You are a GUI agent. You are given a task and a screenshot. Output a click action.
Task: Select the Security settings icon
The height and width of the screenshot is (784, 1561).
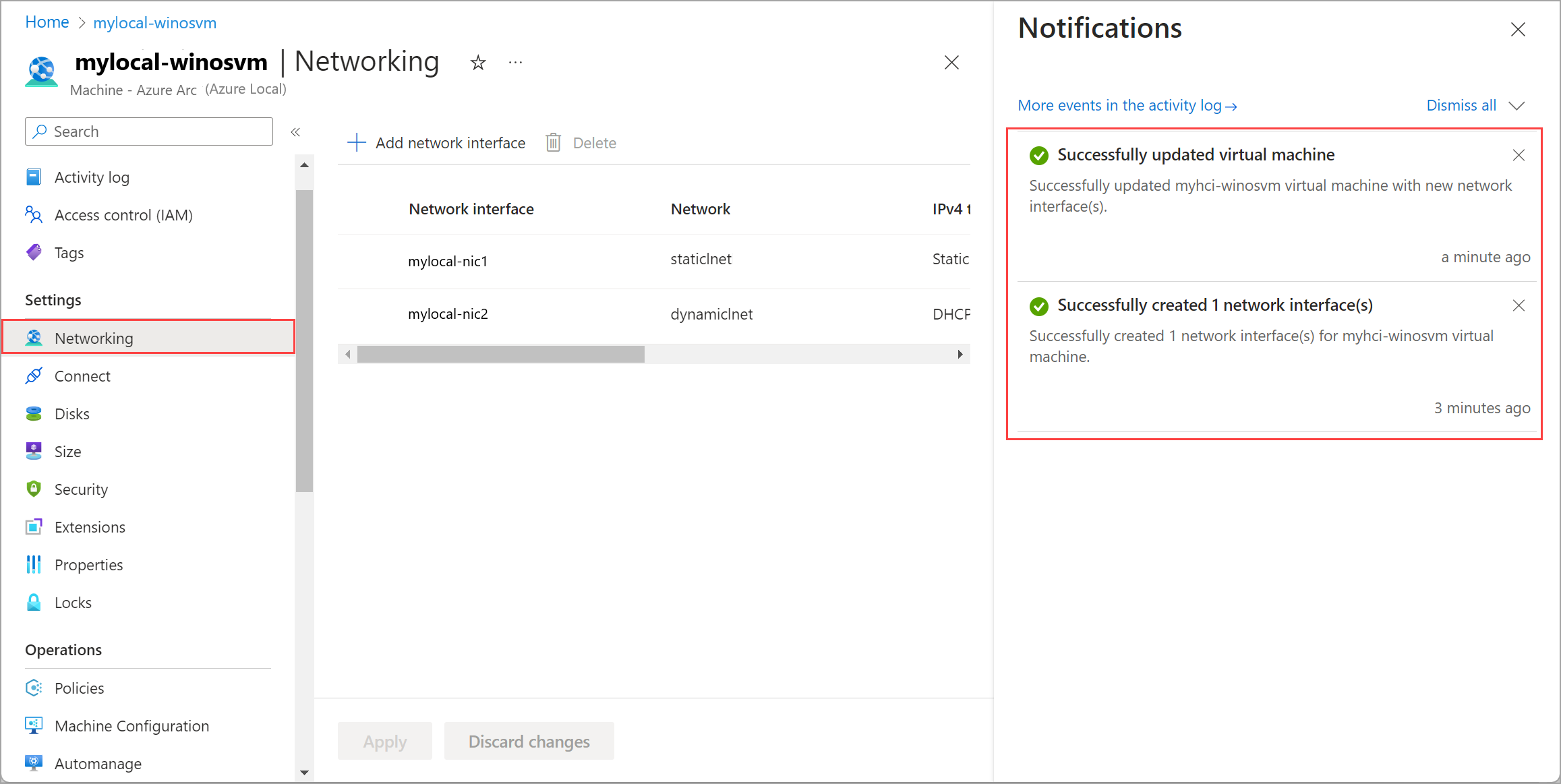34,489
